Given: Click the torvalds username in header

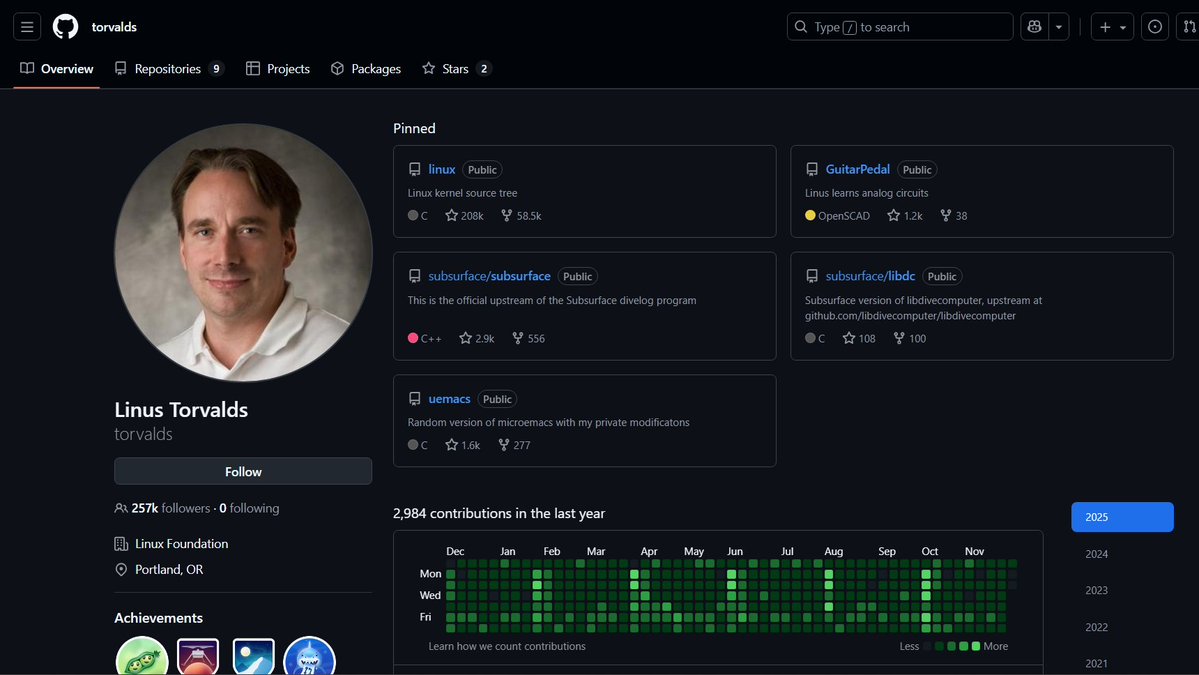Looking at the screenshot, I should coord(114,27).
